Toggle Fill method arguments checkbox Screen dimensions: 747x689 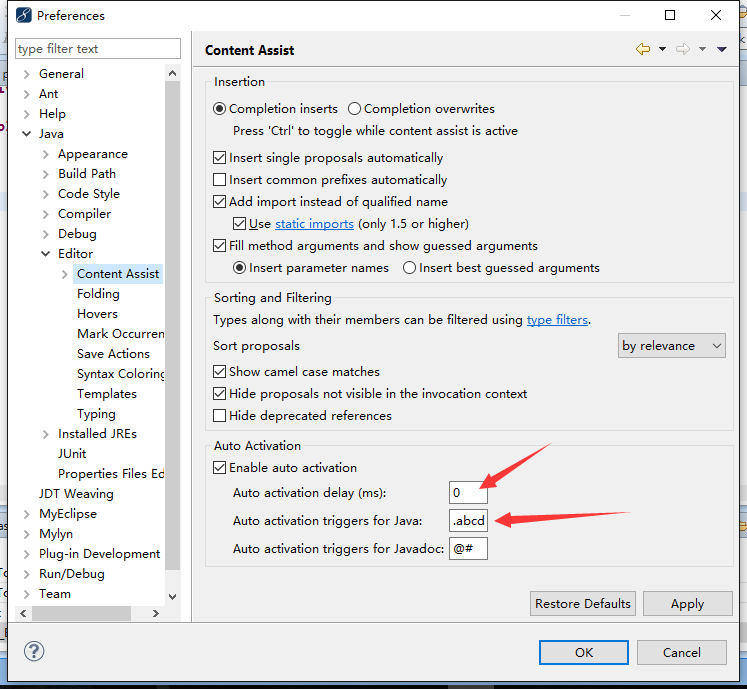point(219,245)
